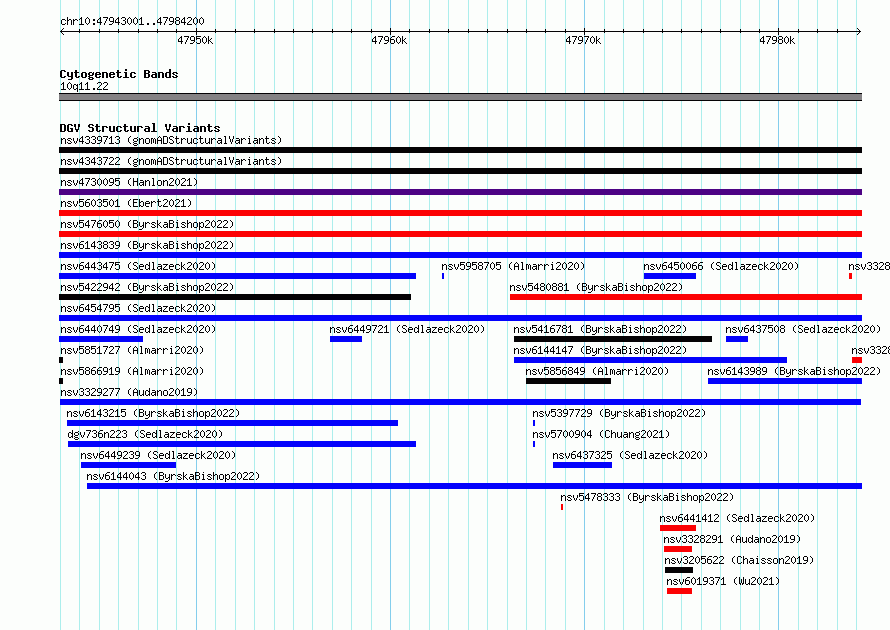This screenshot has width=890, height=630.
Task: Click the black bar under nsv5856849 Almarri2020
Action: click(x=568, y=381)
